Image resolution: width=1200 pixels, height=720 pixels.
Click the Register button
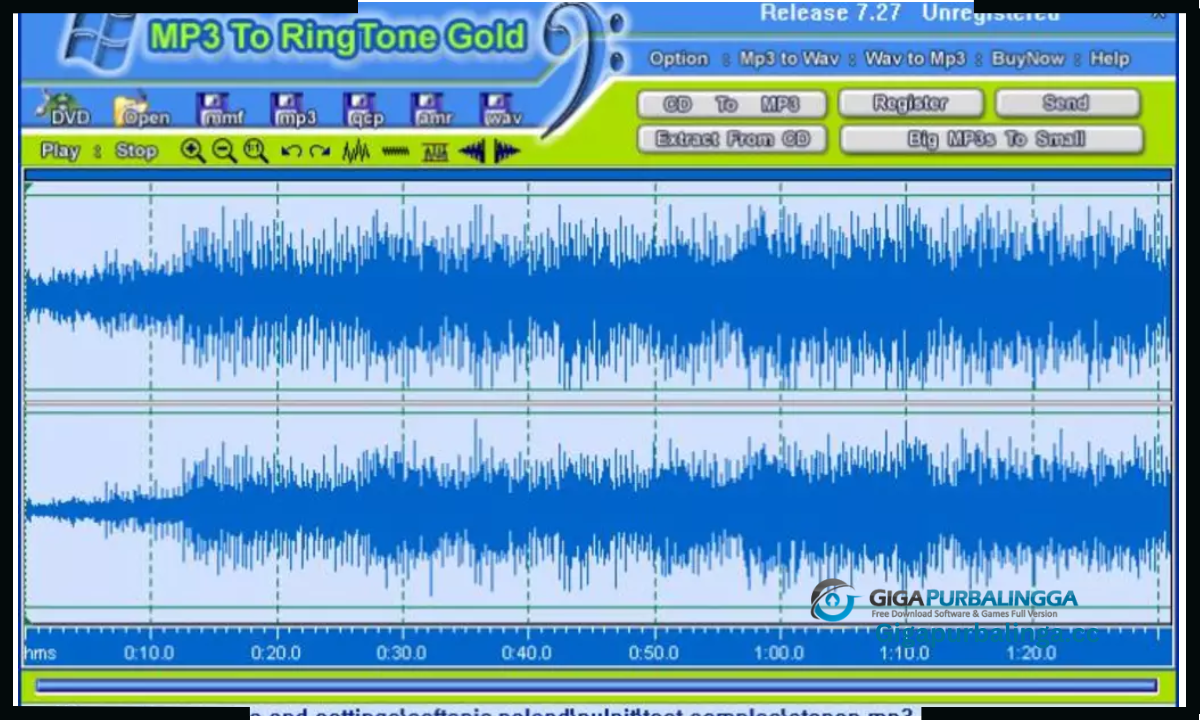pos(910,103)
